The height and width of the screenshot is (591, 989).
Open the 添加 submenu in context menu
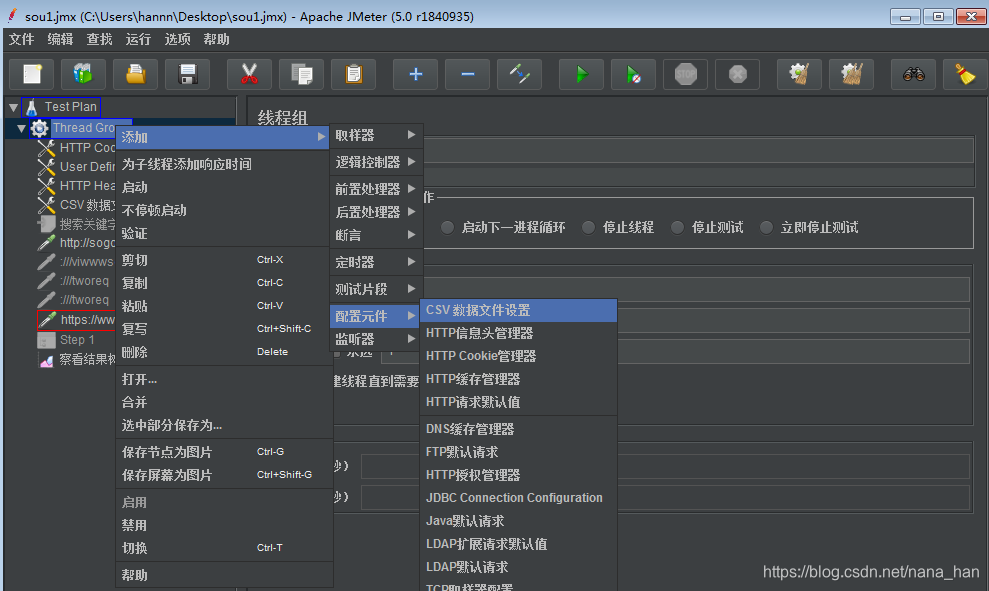(x=223, y=137)
